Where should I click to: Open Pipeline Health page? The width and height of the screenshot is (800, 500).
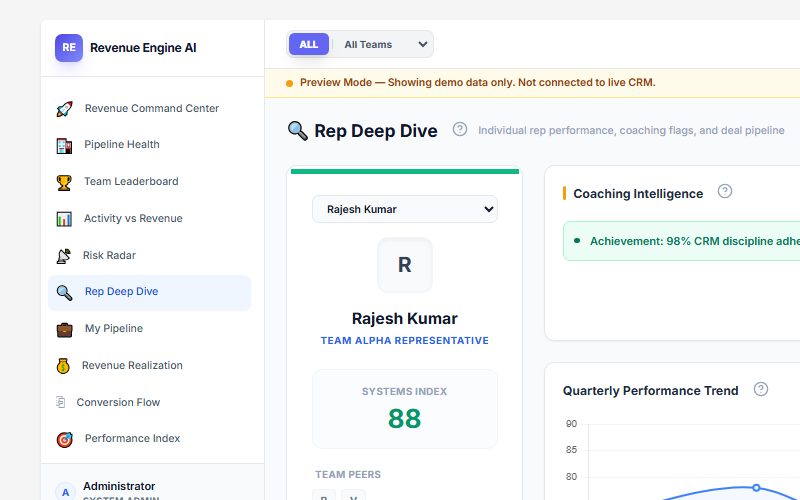click(122, 144)
